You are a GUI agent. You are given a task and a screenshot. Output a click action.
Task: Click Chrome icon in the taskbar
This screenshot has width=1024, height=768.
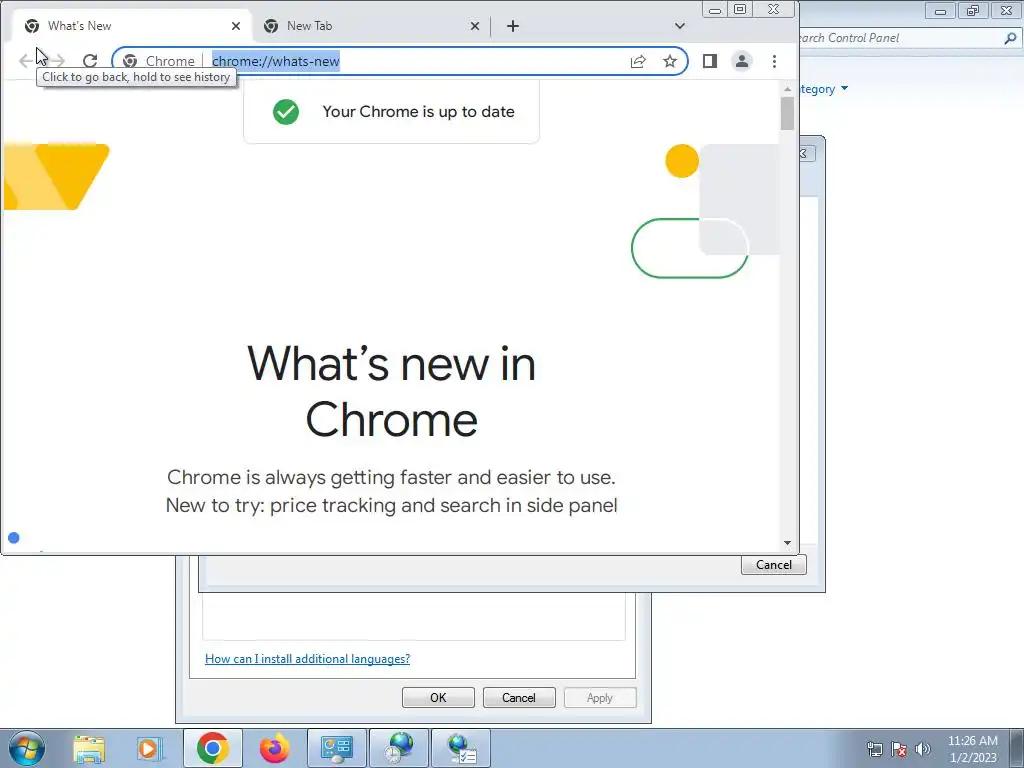click(212, 748)
